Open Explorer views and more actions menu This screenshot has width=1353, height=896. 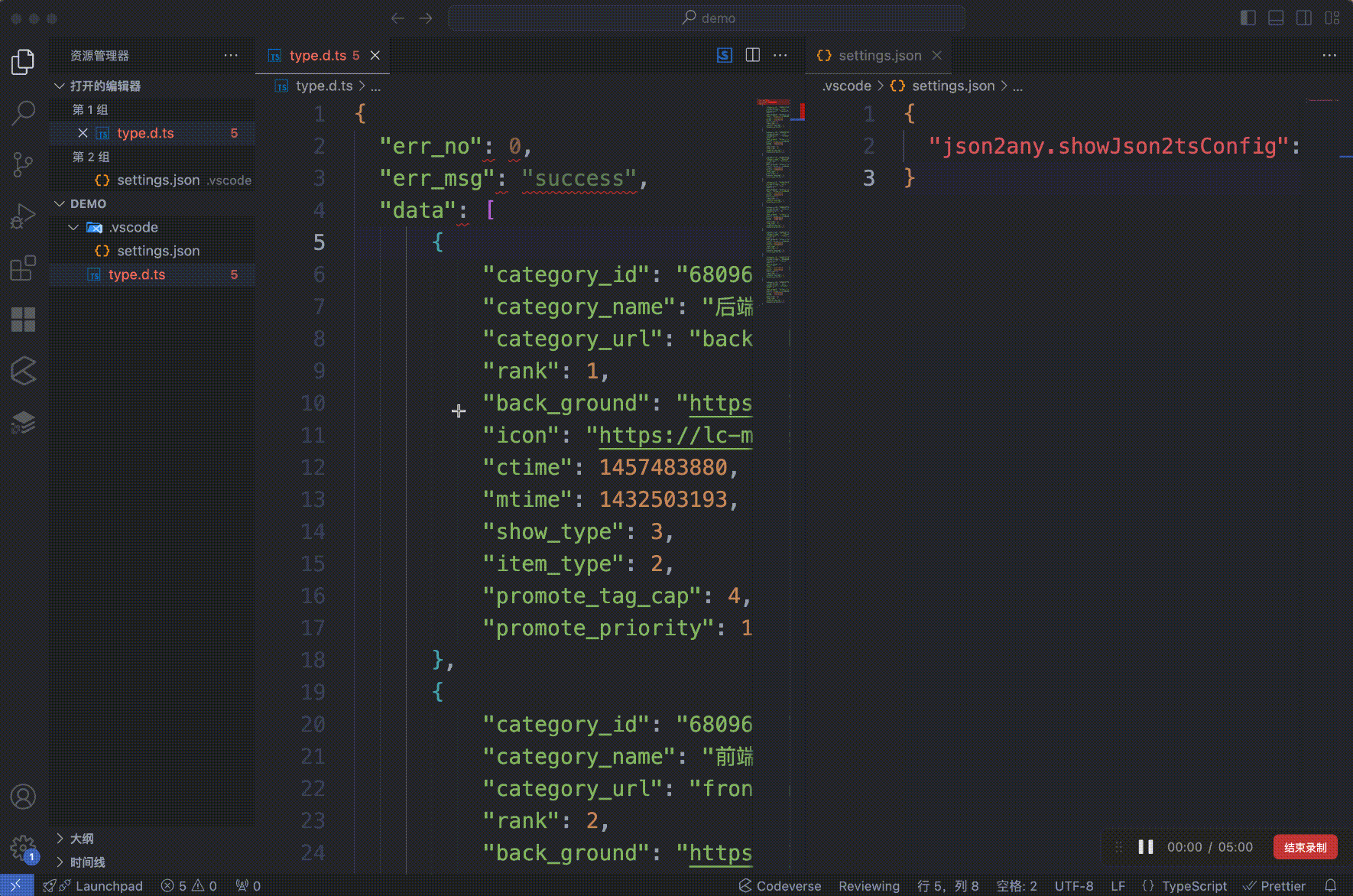click(231, 55)
